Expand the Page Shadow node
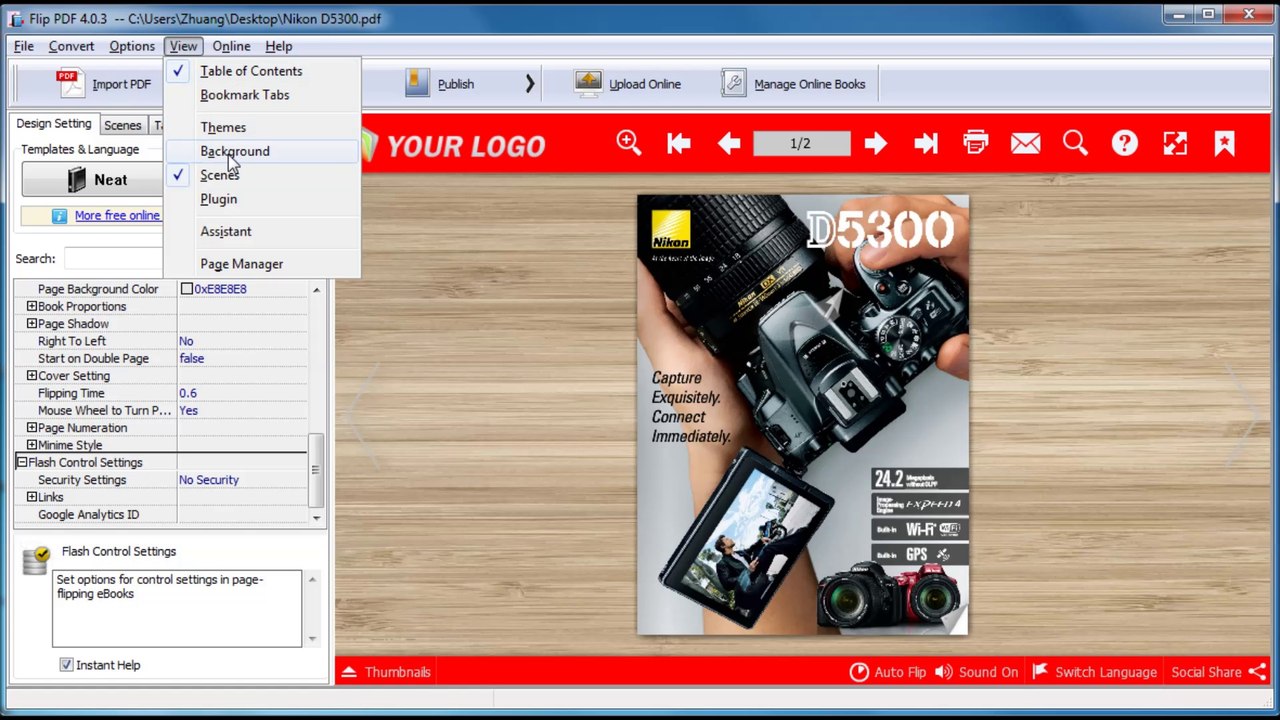 tap(32, 324)
